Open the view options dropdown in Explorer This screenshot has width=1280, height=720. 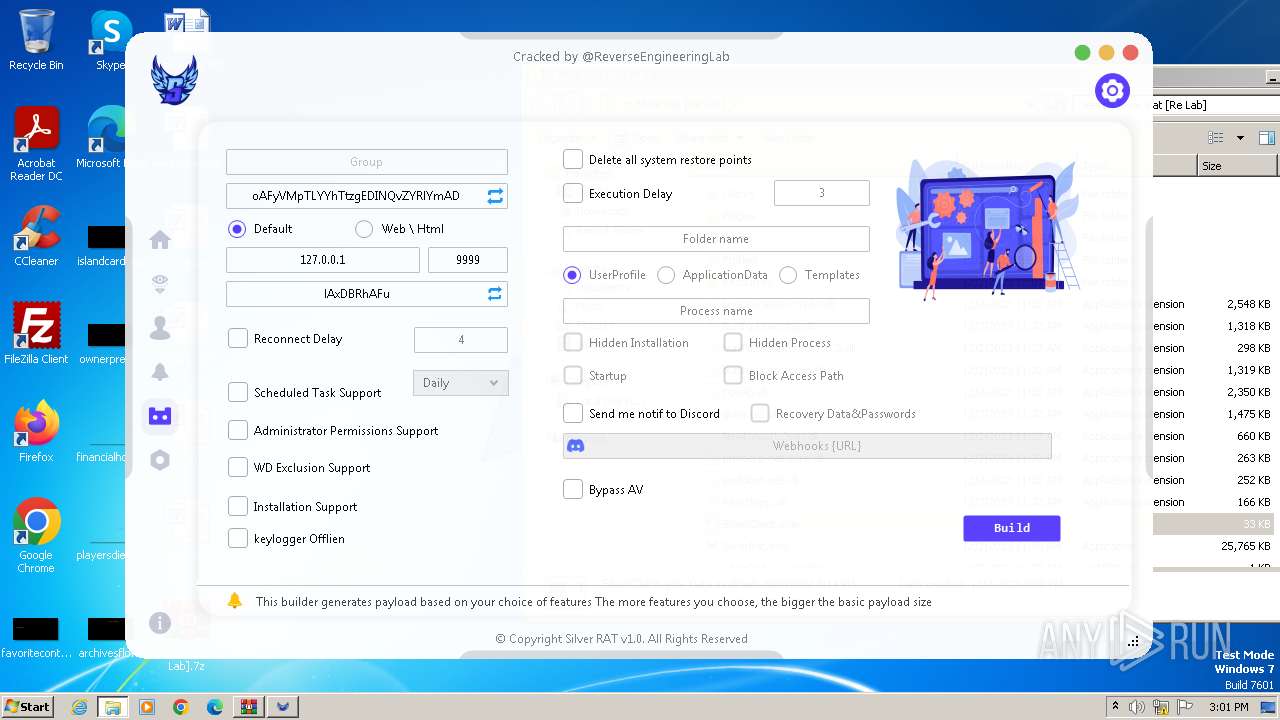click(x=1240, y=137)
